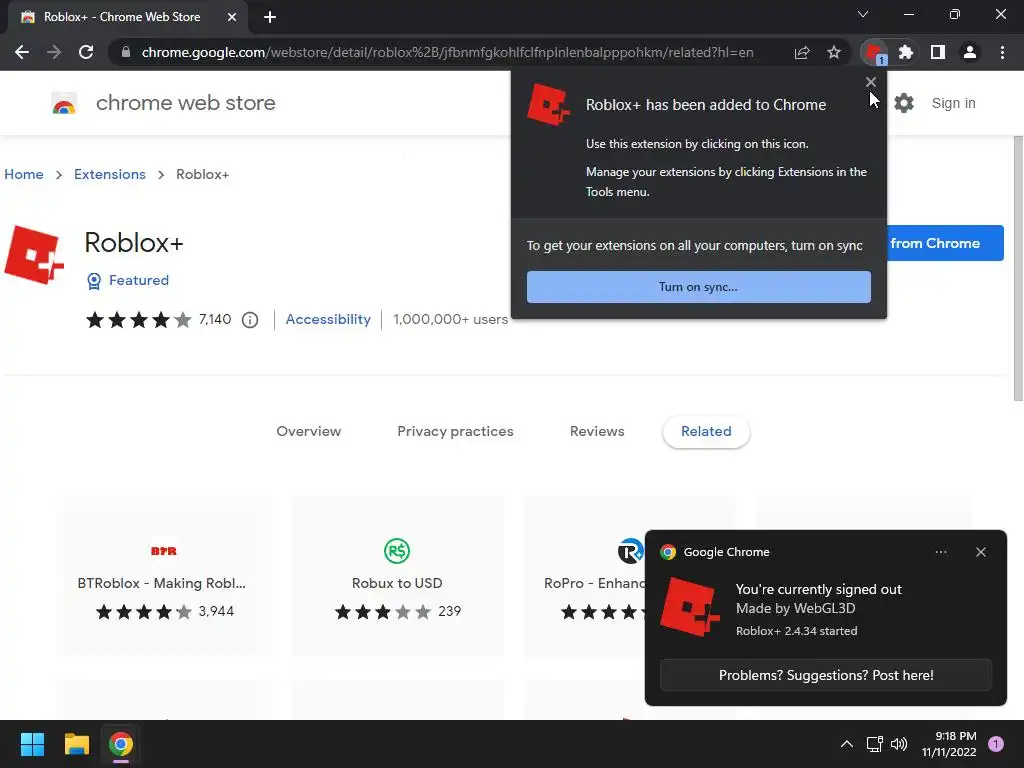Open File Explorer from taskbar
Image resolution: width=1024 pixels, height=768 pixels.
tap(76, 744)
